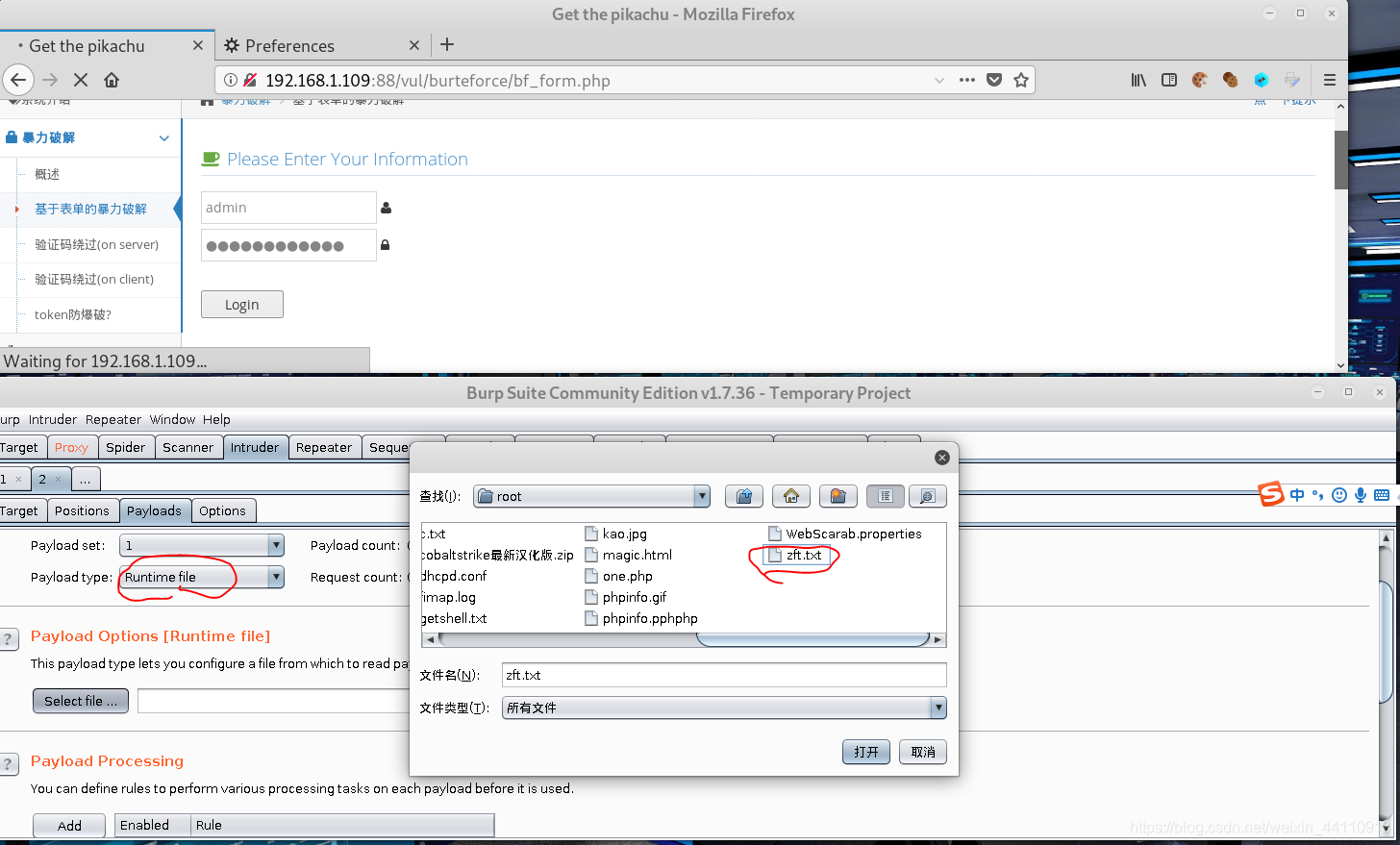Click the admin username field
Viewport: 1400px width, 845px height.
(288, 208)
